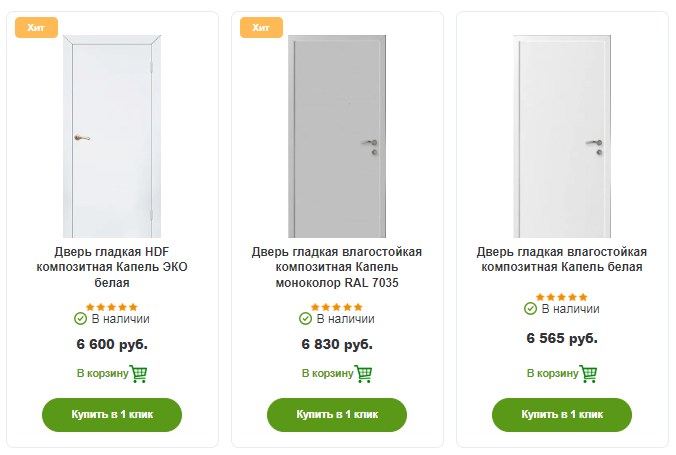Click availability checkmark icon under HDF ЭКО door
The height and width of the screenshot is (455, 676).
point(81,319)
